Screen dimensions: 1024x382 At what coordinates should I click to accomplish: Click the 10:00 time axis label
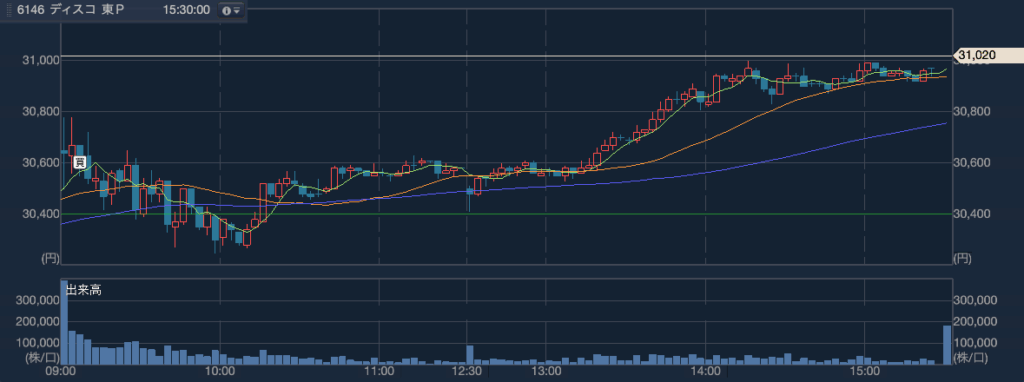[x=220, y=372]
